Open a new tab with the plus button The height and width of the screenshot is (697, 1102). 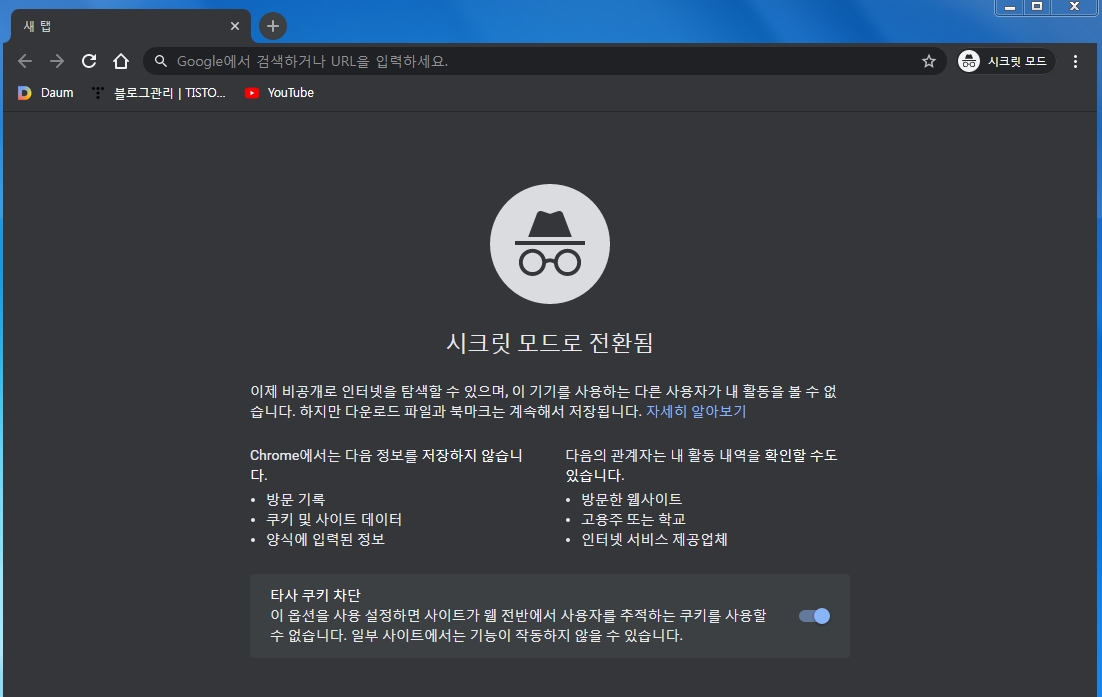(x=273, y=26)
